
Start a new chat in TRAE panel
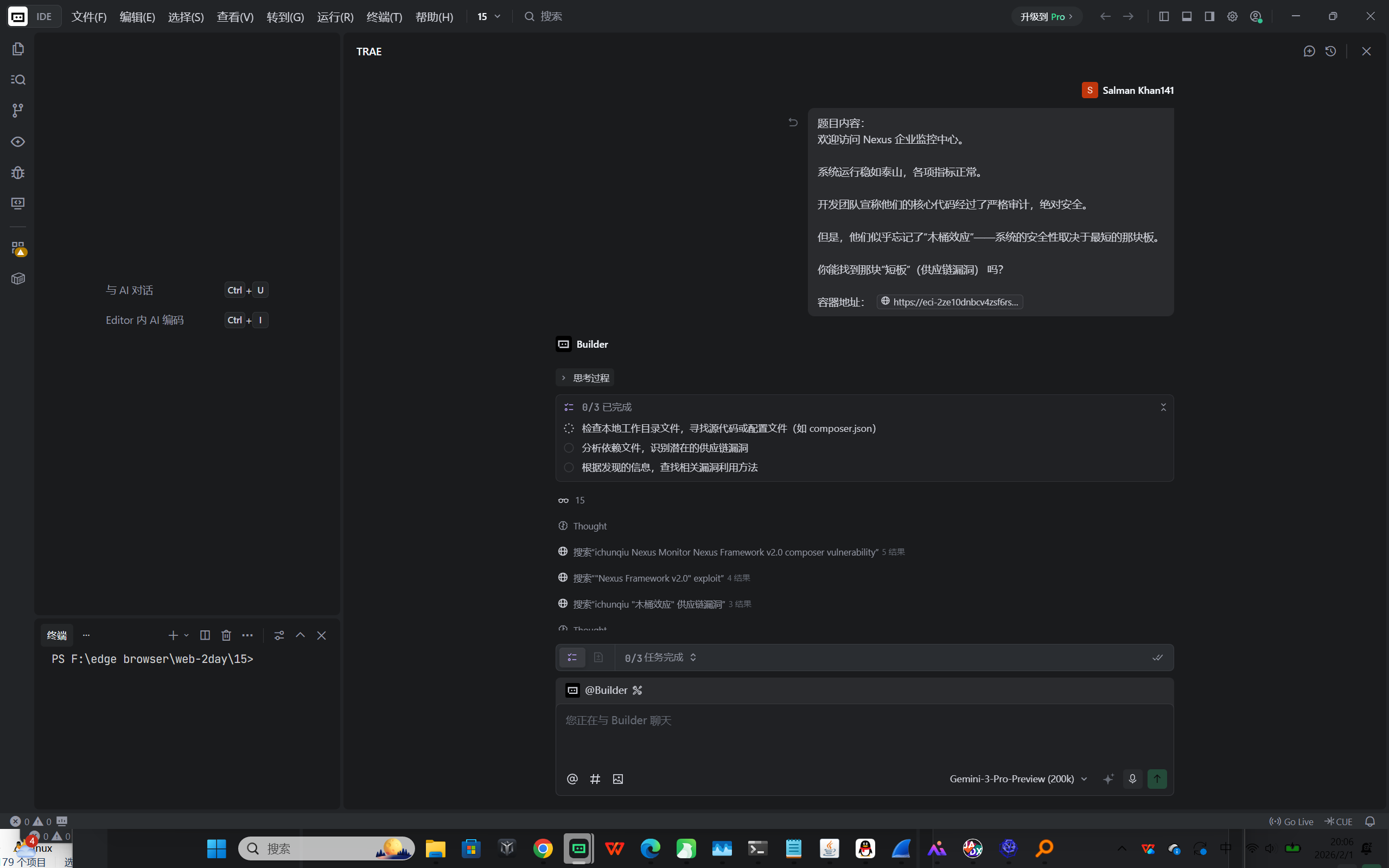pos(1309,52)
